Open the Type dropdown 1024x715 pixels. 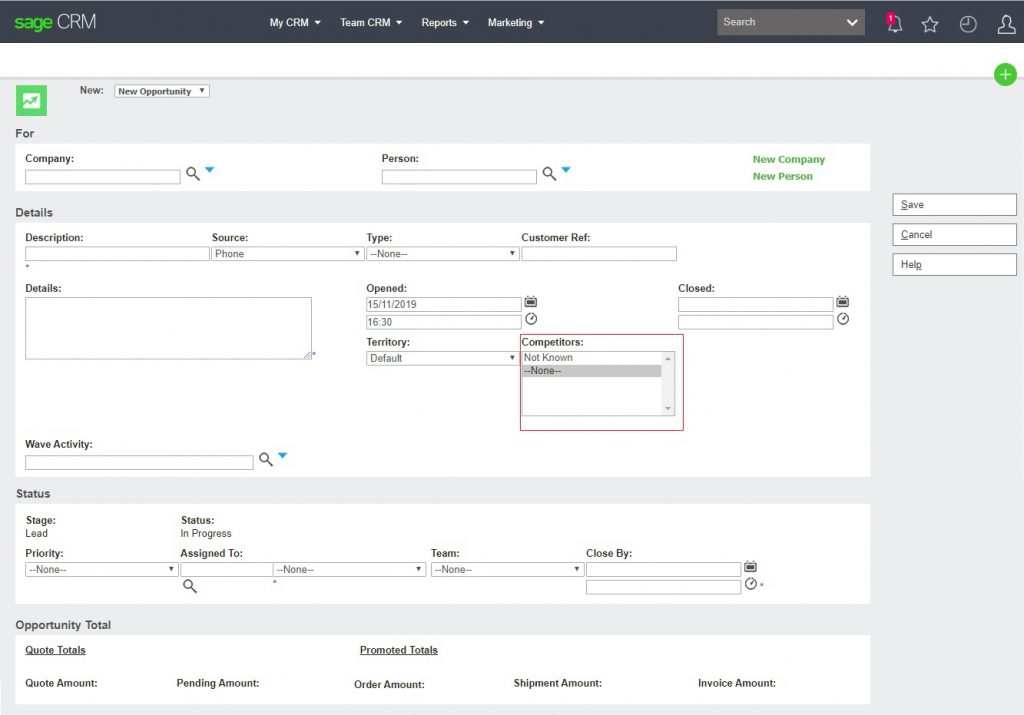coord(442,254)
